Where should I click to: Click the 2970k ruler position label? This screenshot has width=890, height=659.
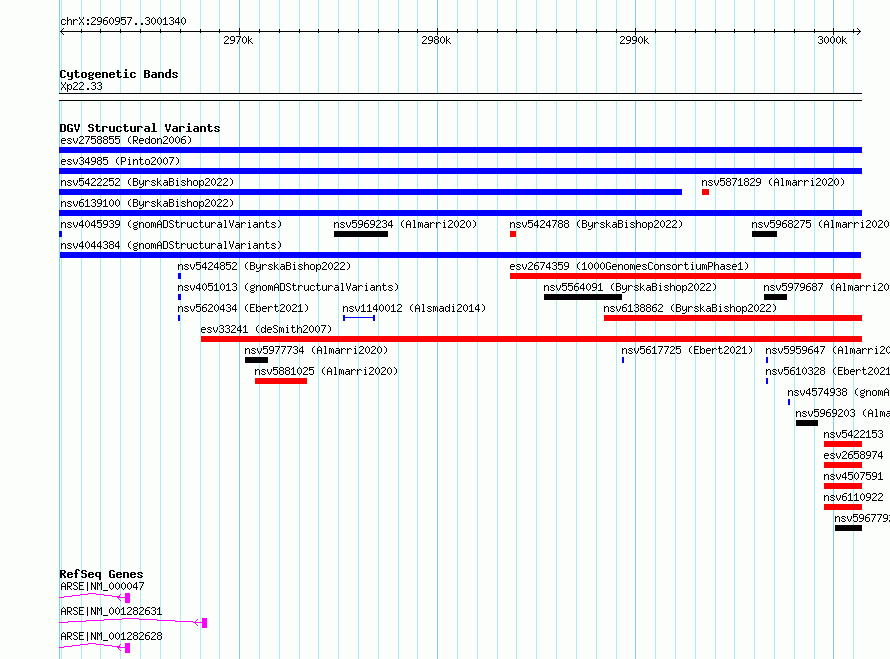click(x=238, y=40)
